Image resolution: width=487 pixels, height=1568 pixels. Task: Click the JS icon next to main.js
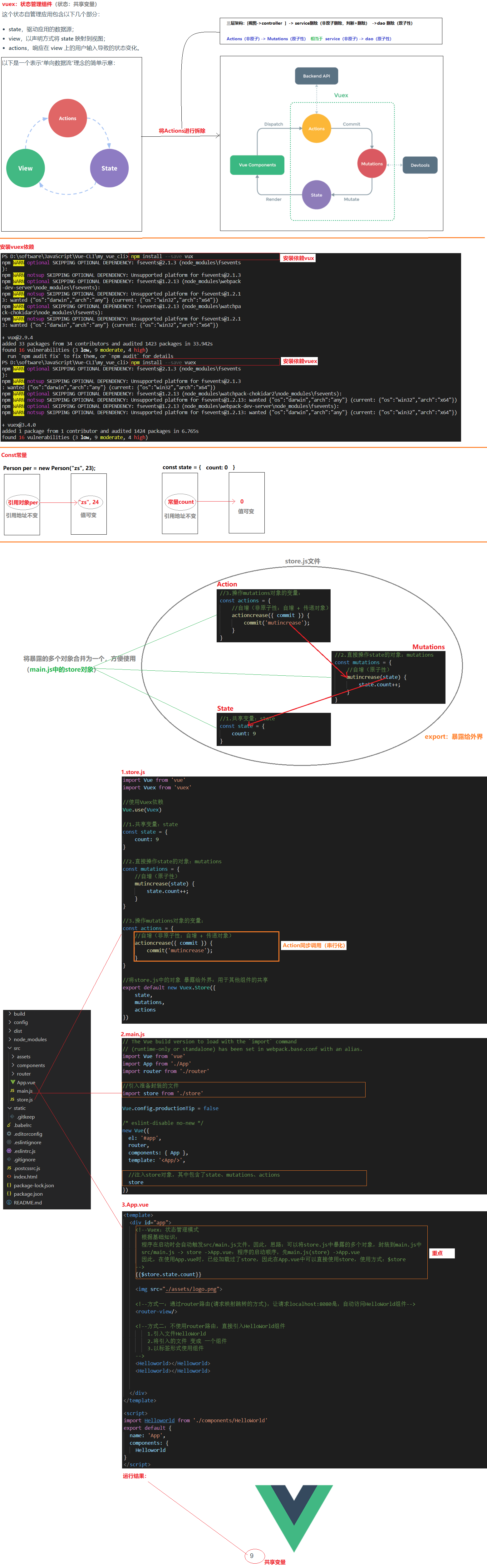point(12,1091)
